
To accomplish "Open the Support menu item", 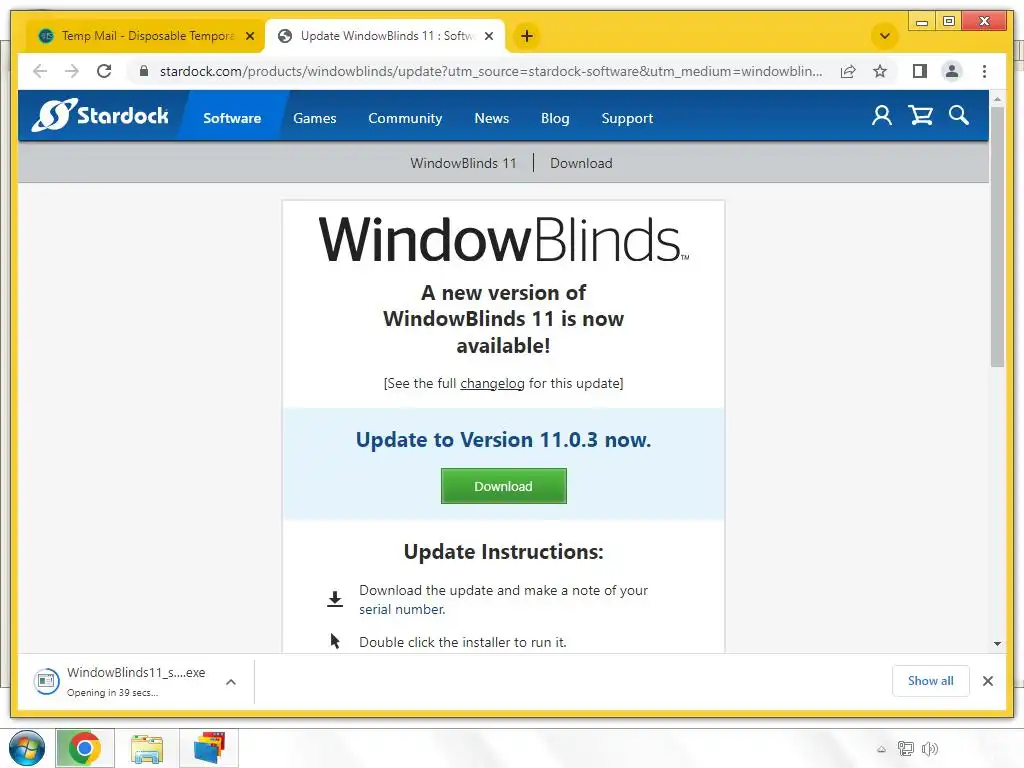I will tap(627, 118).
